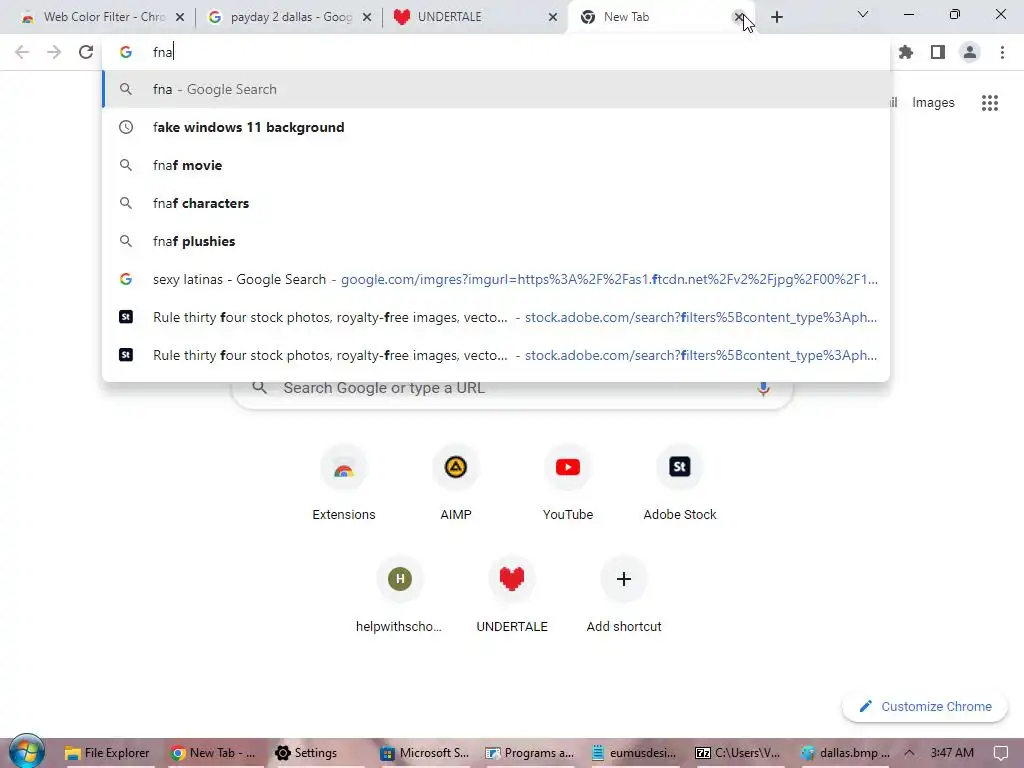Image resolution: width=1024 pixels, height=768 pixels.
Task: Open the dallas.bmp taskbar item
Action: click(846, 753)
